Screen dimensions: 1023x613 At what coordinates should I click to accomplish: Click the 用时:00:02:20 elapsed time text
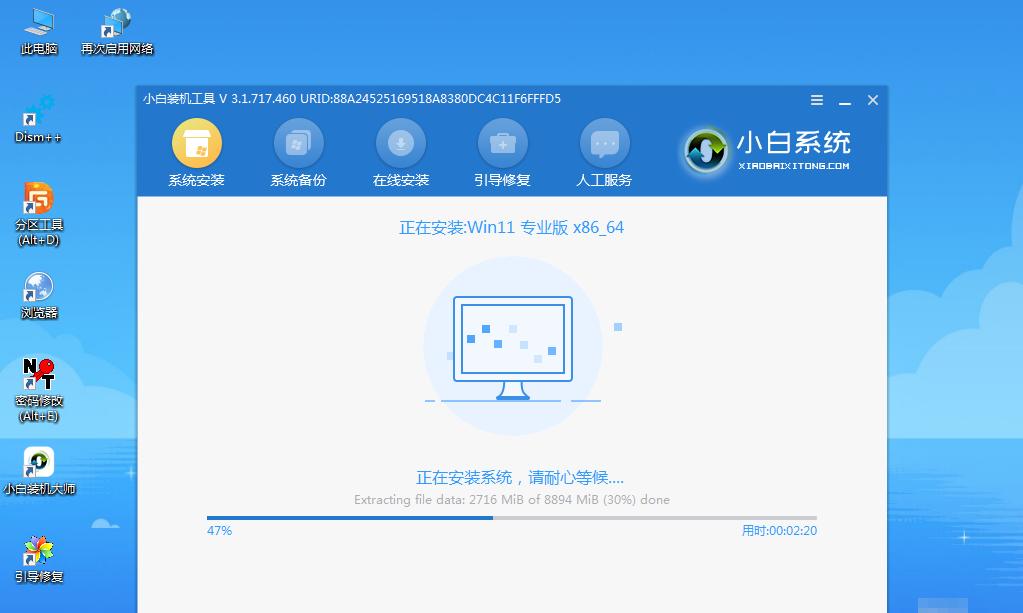tap(779, 531)
